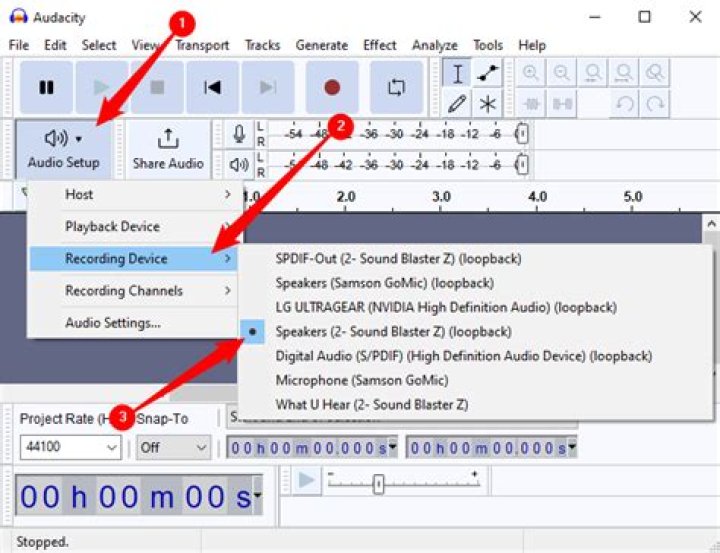Viewport: 720px width, 553px height.
Task: Open the Snap-To Off dropdown
Action: click(174, 447)
